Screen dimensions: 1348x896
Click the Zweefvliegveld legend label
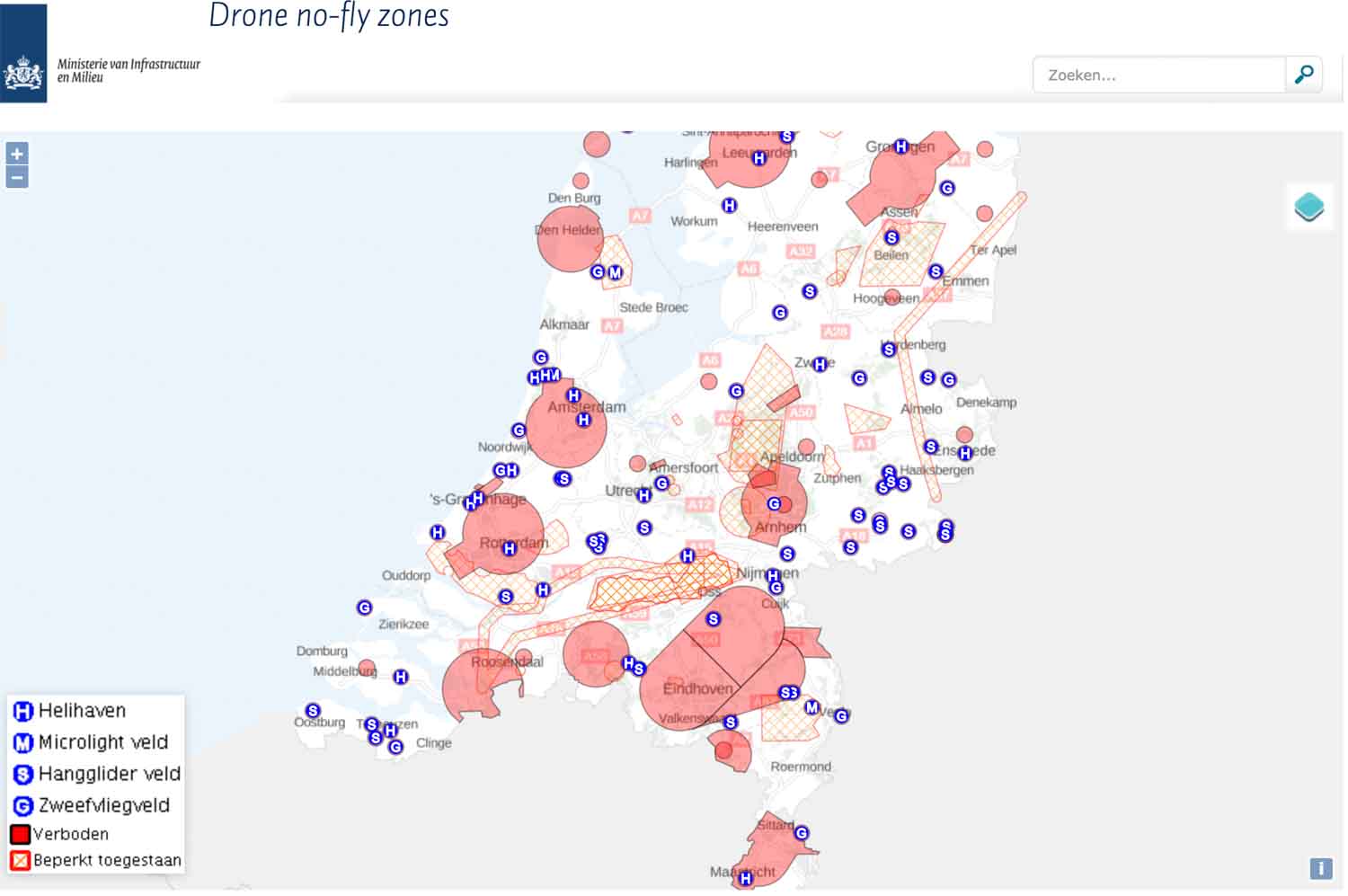click(104, 805)
